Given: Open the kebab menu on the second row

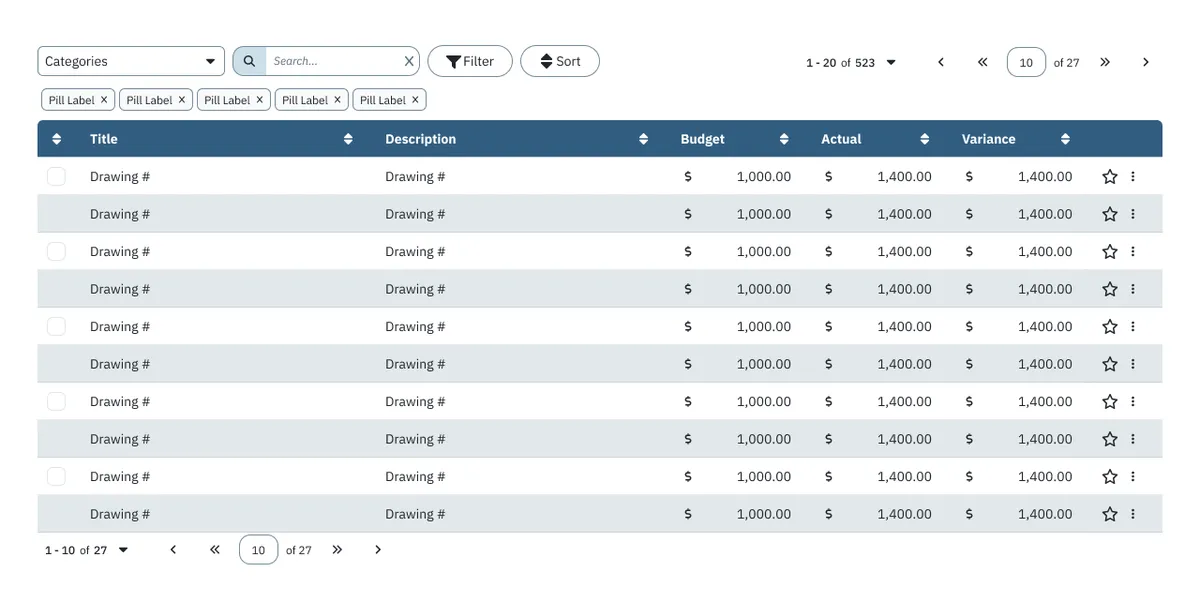Looking at the screenshot, I should (x=1133, y=213).
